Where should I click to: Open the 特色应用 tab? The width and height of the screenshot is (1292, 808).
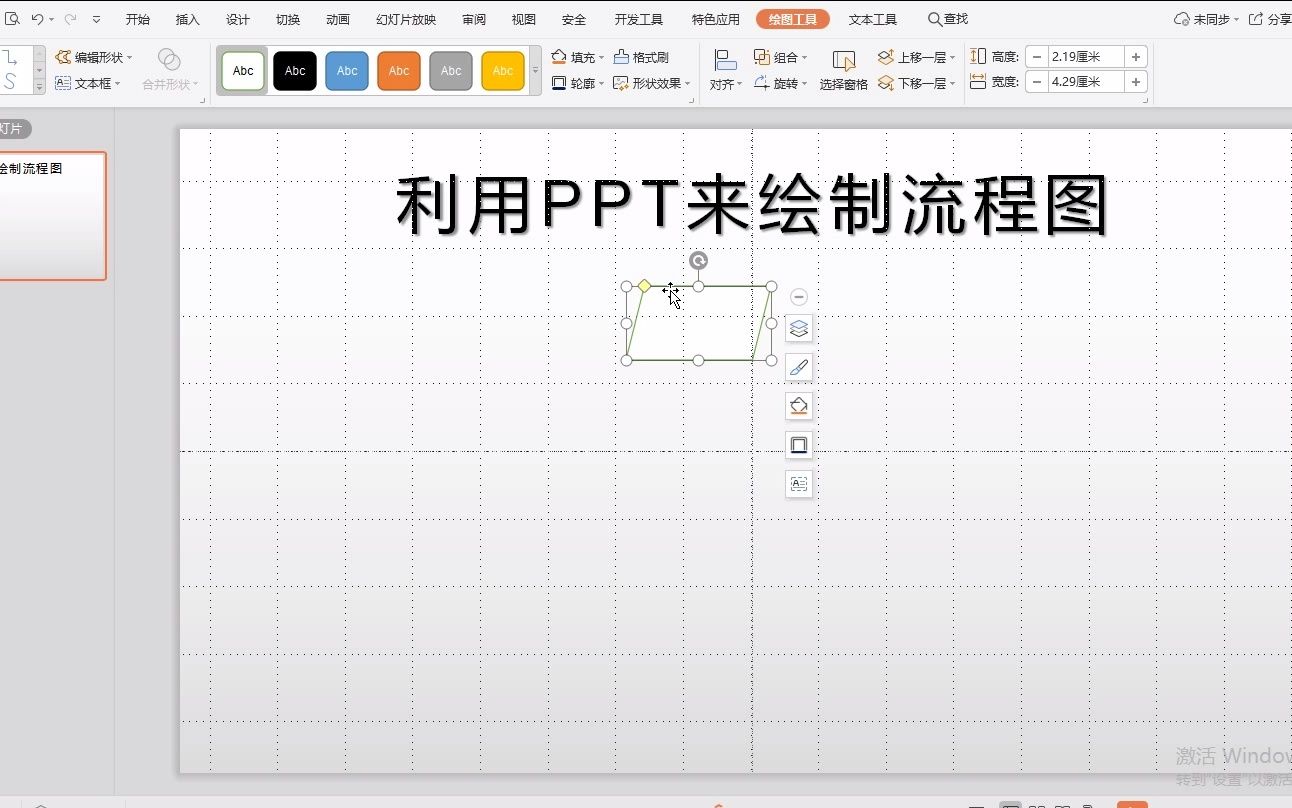point(715,19)
